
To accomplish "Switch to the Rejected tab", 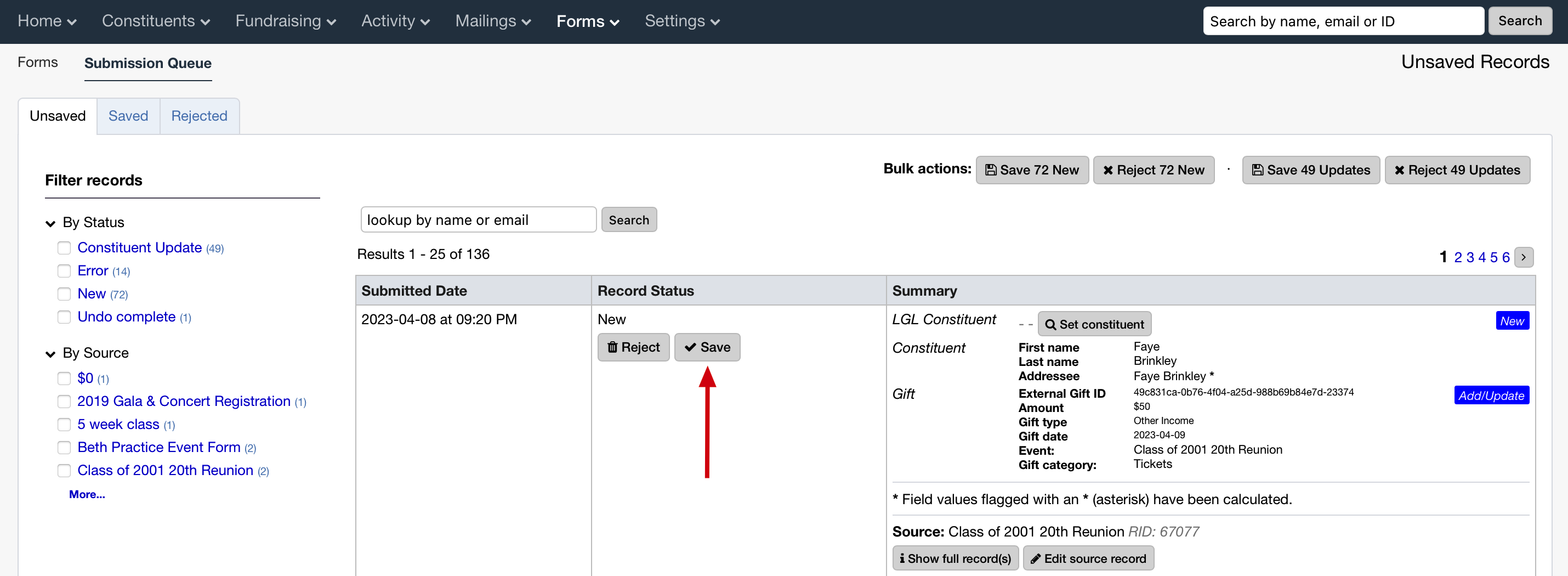I will point(199,116).
